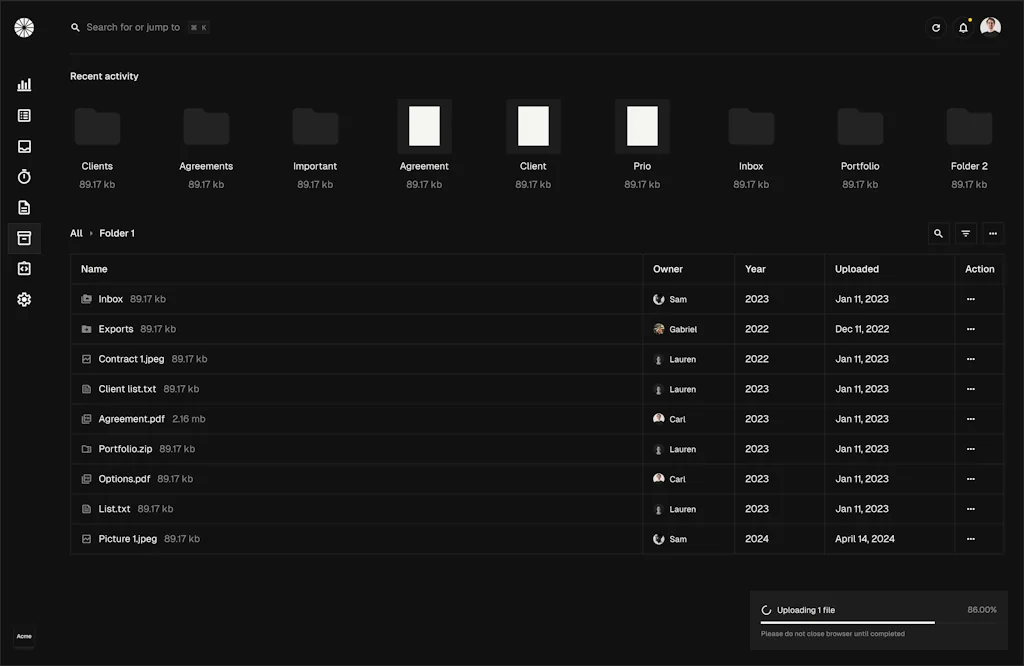
Task: Click the timer icon in the sidebar
Action: click(24, 176)
